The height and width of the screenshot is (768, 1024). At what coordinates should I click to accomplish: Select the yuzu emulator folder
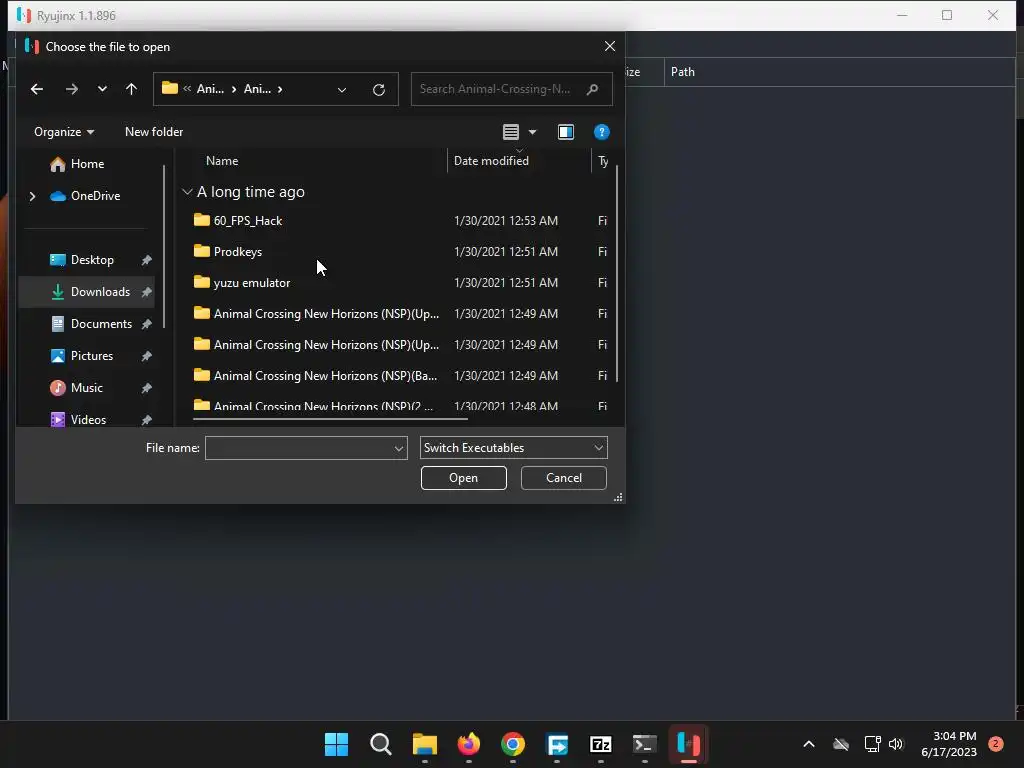[251, 283]
